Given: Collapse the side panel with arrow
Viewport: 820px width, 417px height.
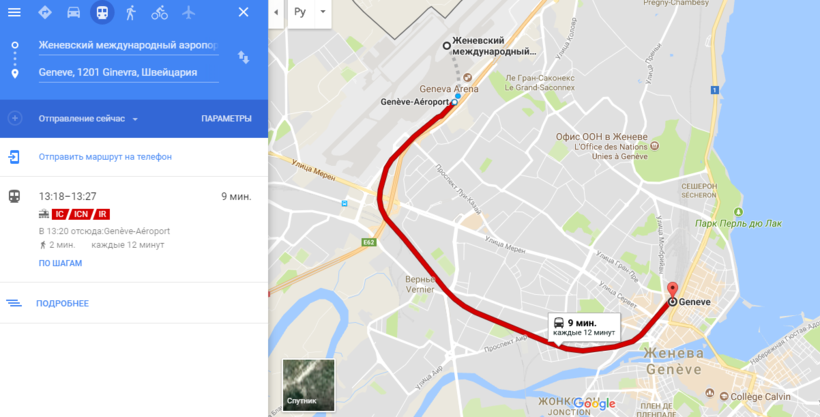Looking at the screenshot, I should coord(276,12).
